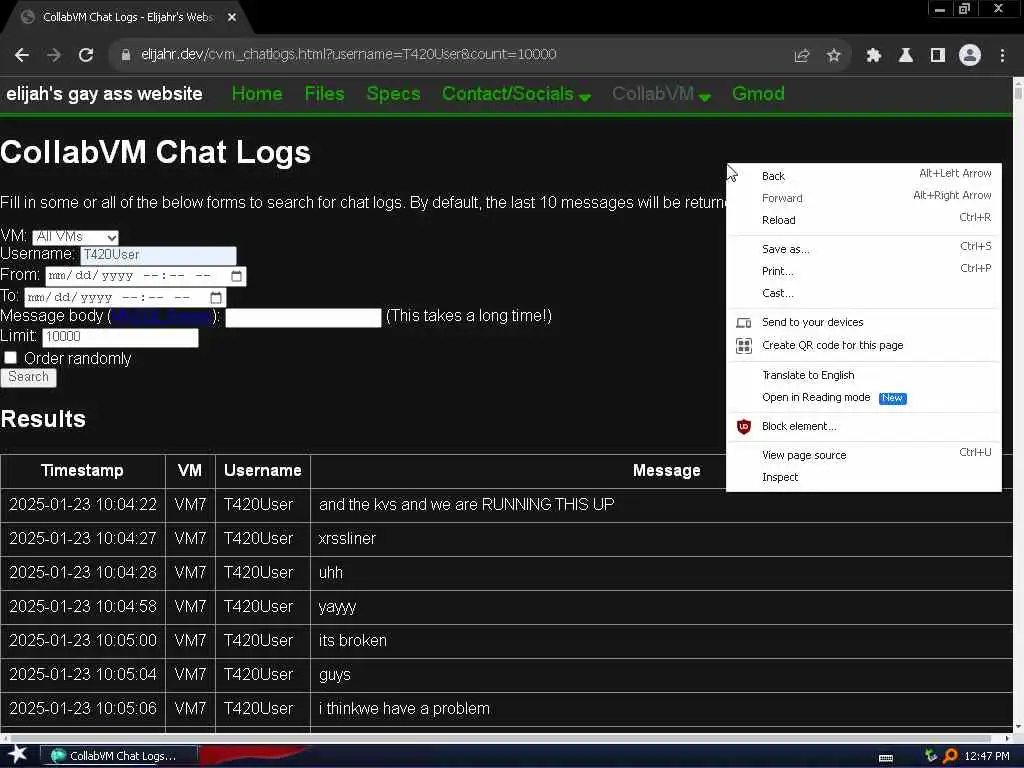This screenshot has width=1024, height=768.
Task: Open the keyboard tray icon
Action: [886, 757]
